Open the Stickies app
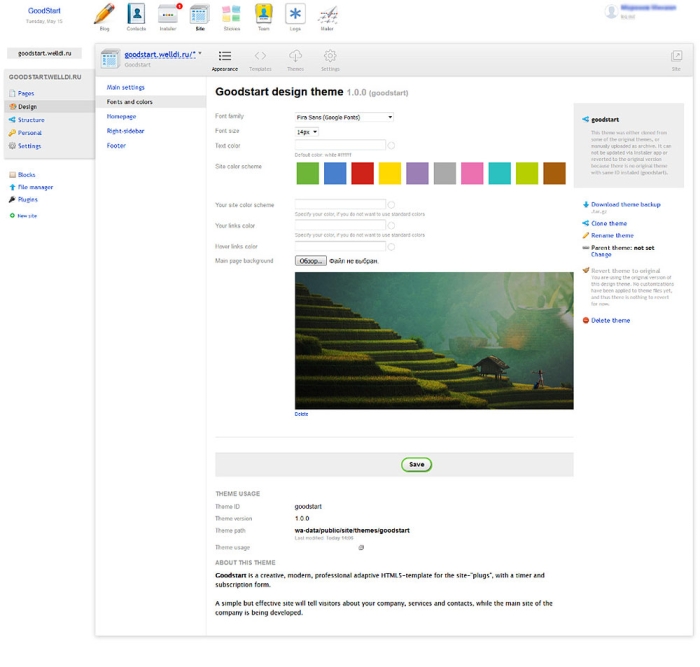The width and height of the screenshot is (700, 667). [231, 15]
